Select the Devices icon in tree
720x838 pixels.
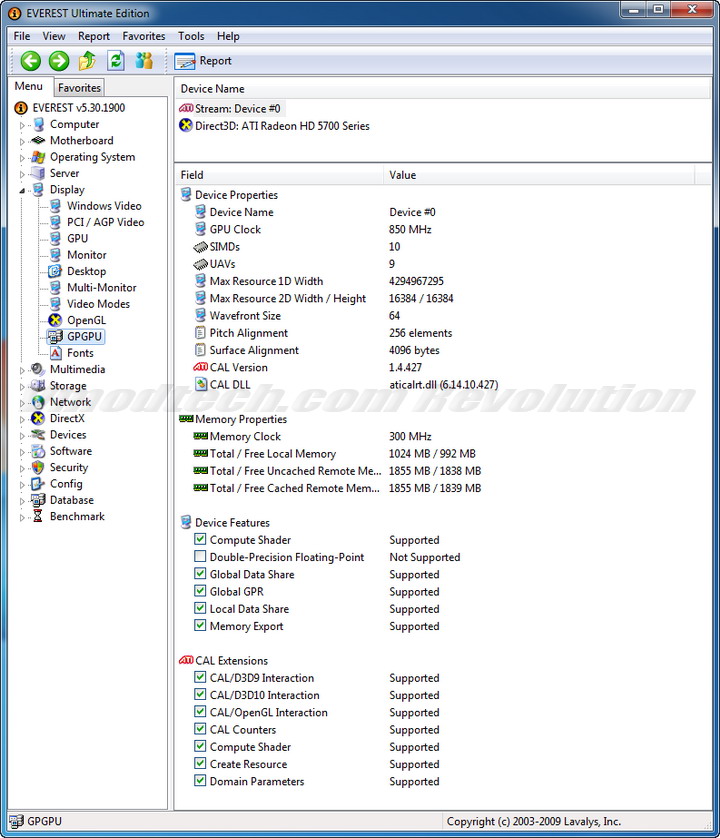coord(38,434)
